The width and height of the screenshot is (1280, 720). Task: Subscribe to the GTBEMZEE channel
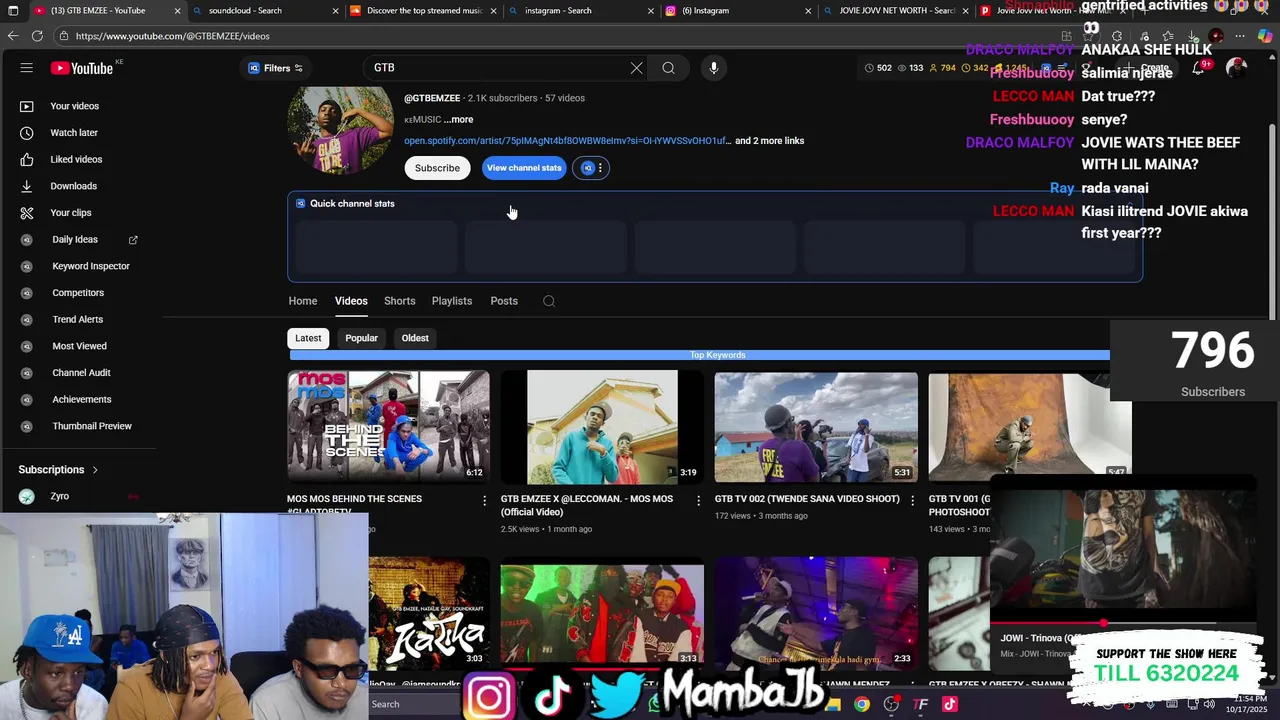click(437, 168)
